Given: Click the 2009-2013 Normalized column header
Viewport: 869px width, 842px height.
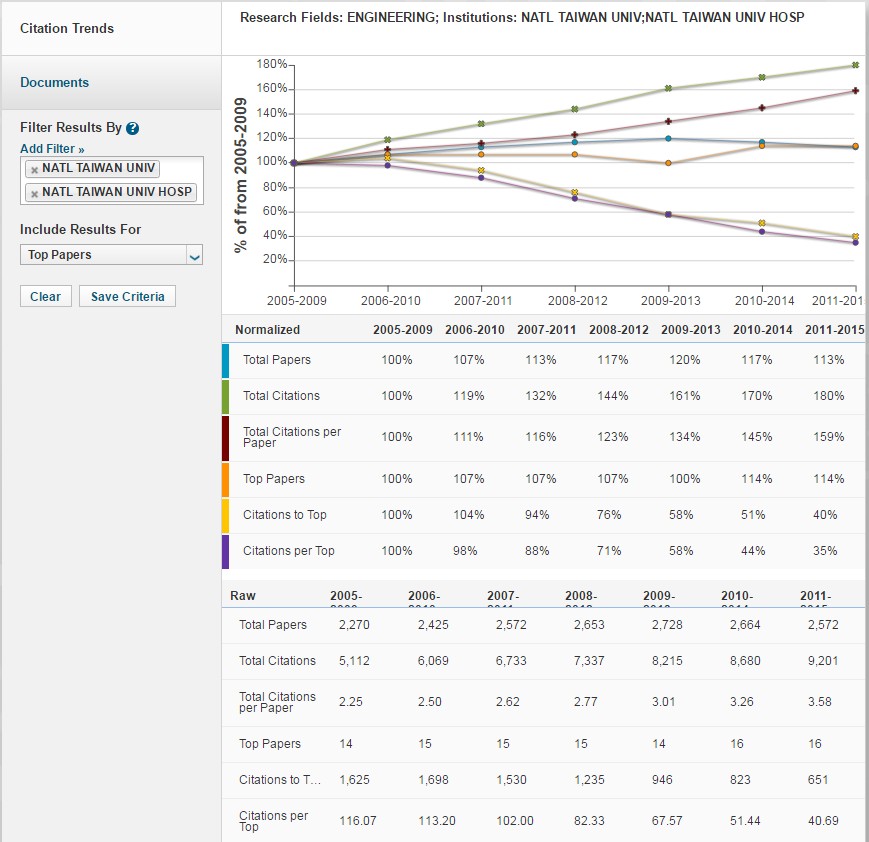Looking at the screenshot, I should [x=691, y=330].
